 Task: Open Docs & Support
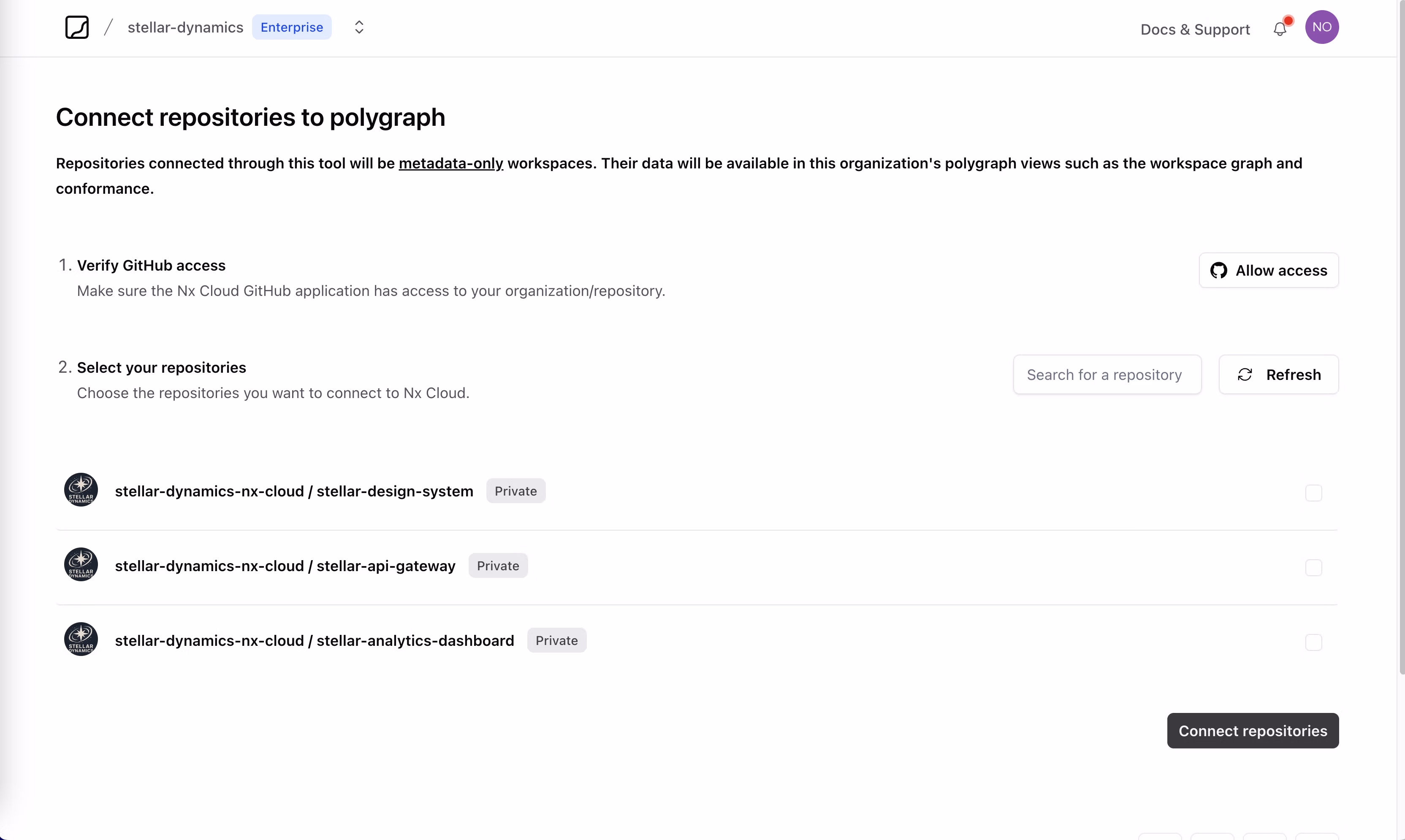1194,29
